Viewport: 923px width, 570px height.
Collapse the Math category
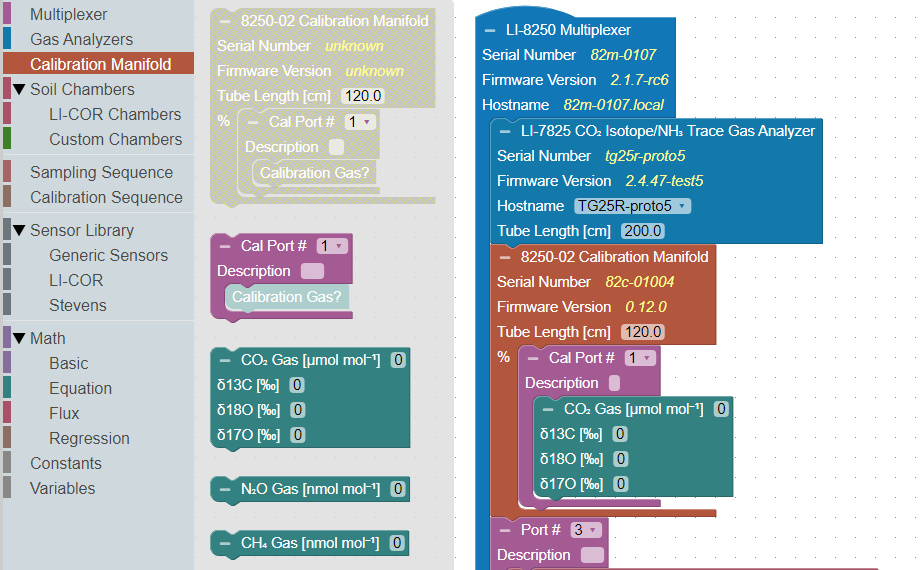click(19, 339)
